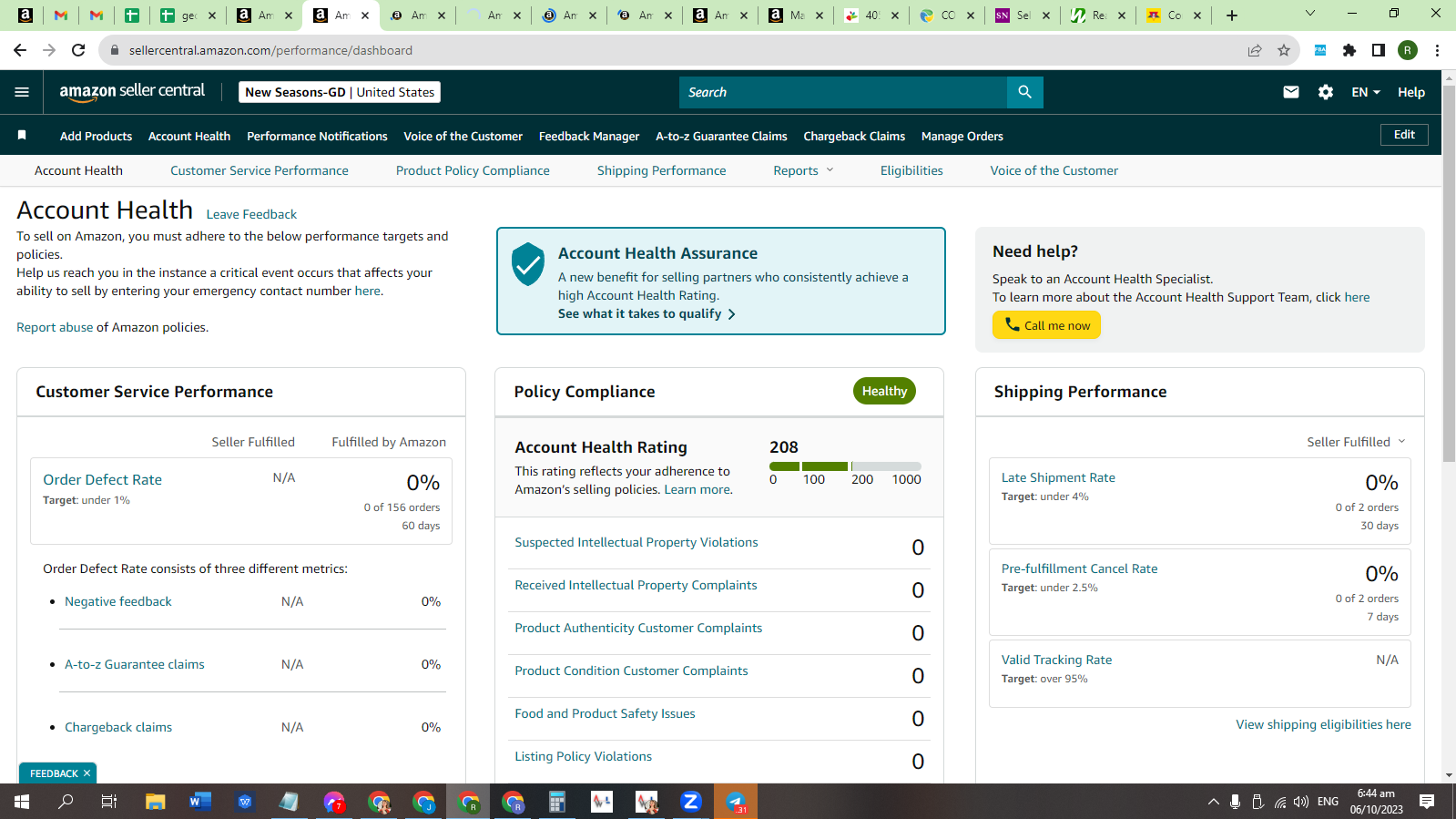Open Telegram from the taskbar
The width and height of the screenshot is (1456, 819).
(736, 802)
